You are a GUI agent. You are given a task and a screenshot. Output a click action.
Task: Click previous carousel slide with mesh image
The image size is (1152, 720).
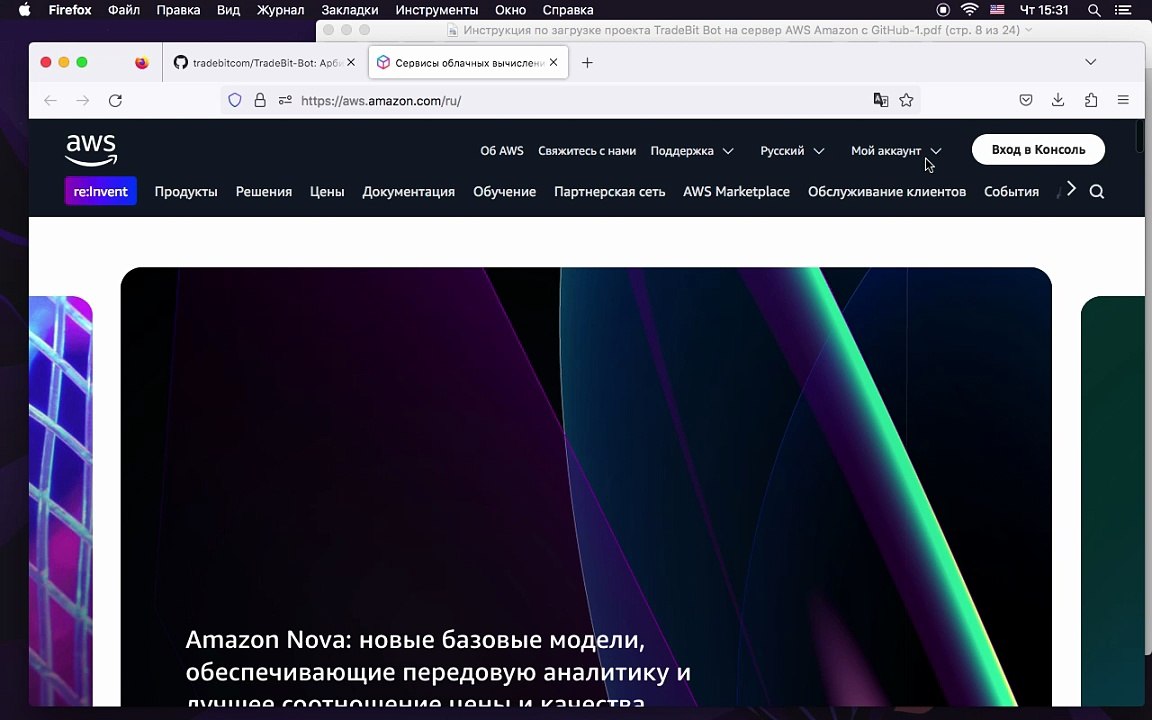(x=61, y=501)
